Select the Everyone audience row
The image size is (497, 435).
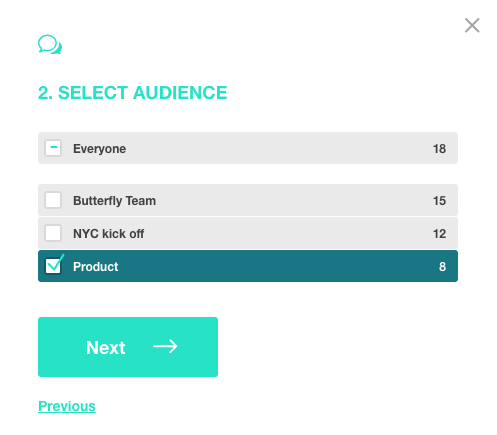click(x=248, y=148)
